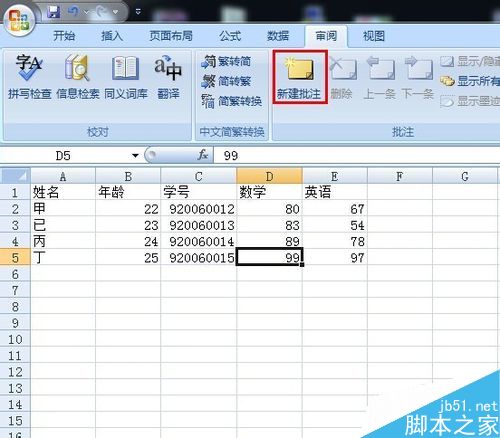This screenshot has width=500, height=438.
Task: Run 拼写检查 spelling check
Action: click(30, 77)
